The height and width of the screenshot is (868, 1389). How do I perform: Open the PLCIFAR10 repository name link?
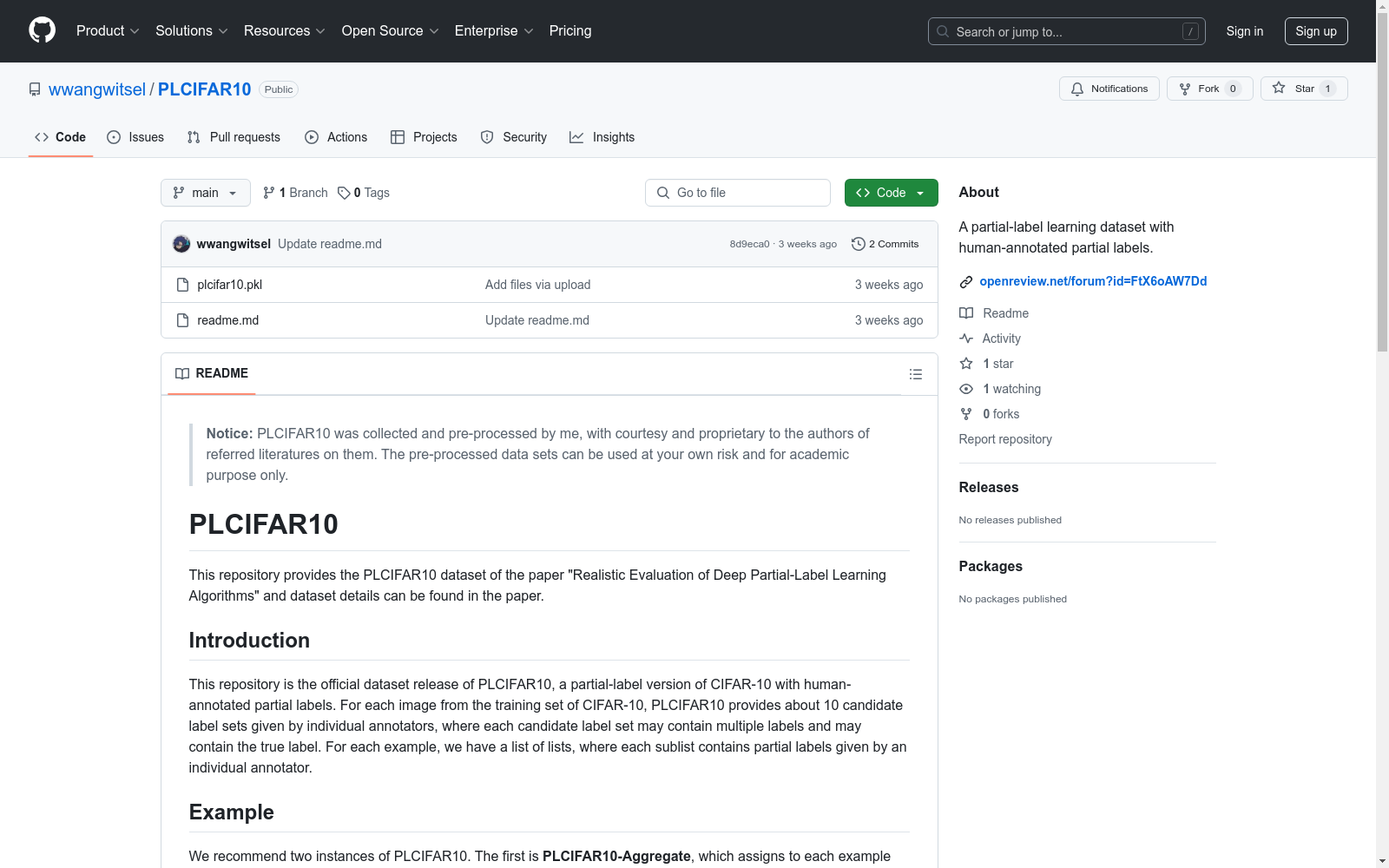click(x=204, y=89)
